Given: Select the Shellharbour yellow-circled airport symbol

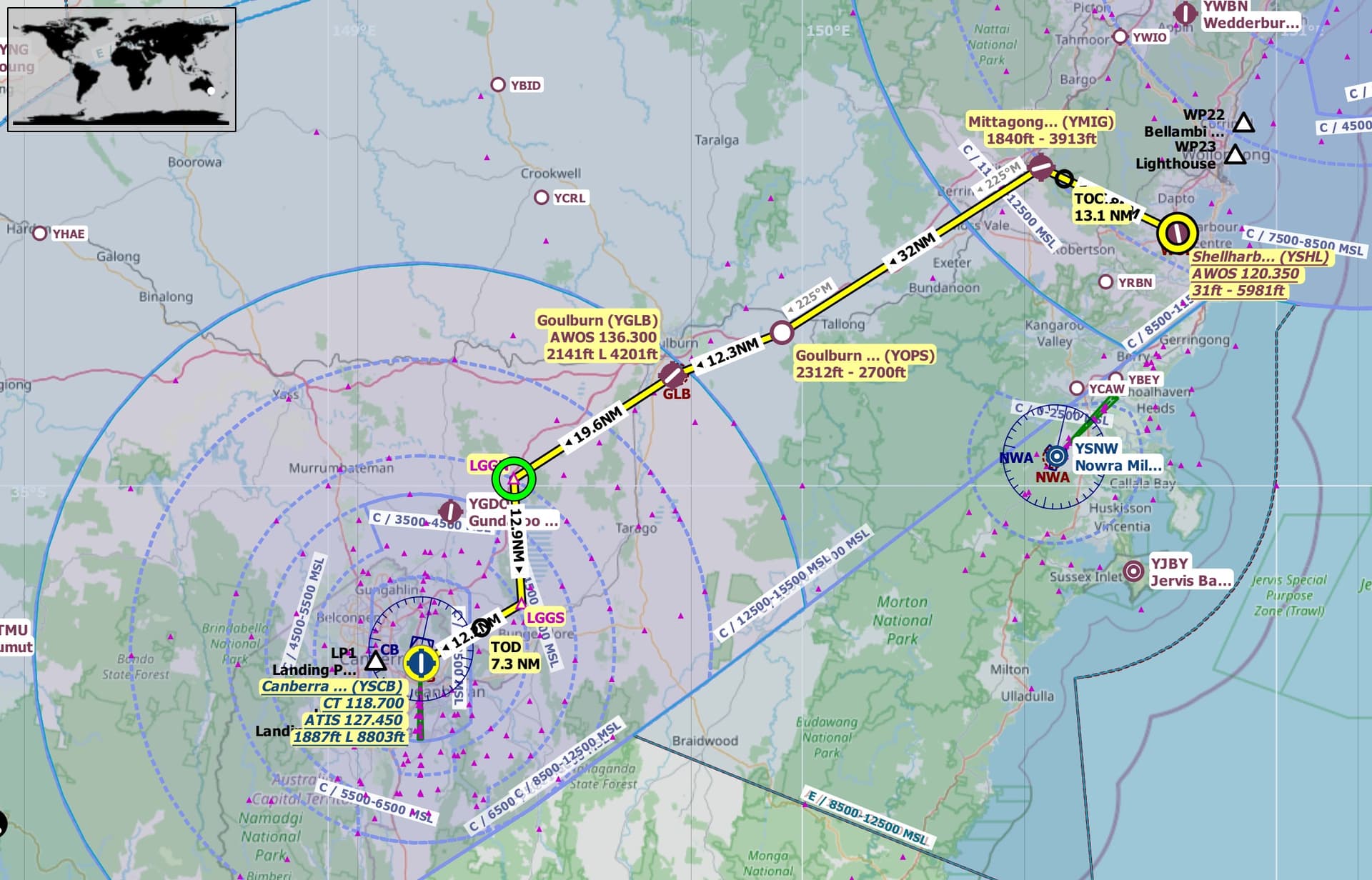Looking at the screenshot, I should 1176,231.
